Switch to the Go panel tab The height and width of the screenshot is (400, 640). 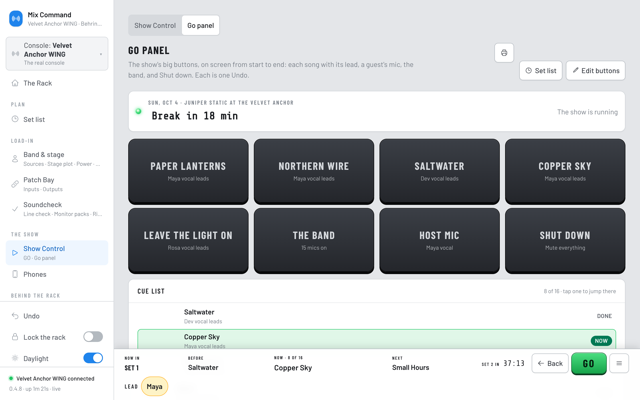[200, 25]
